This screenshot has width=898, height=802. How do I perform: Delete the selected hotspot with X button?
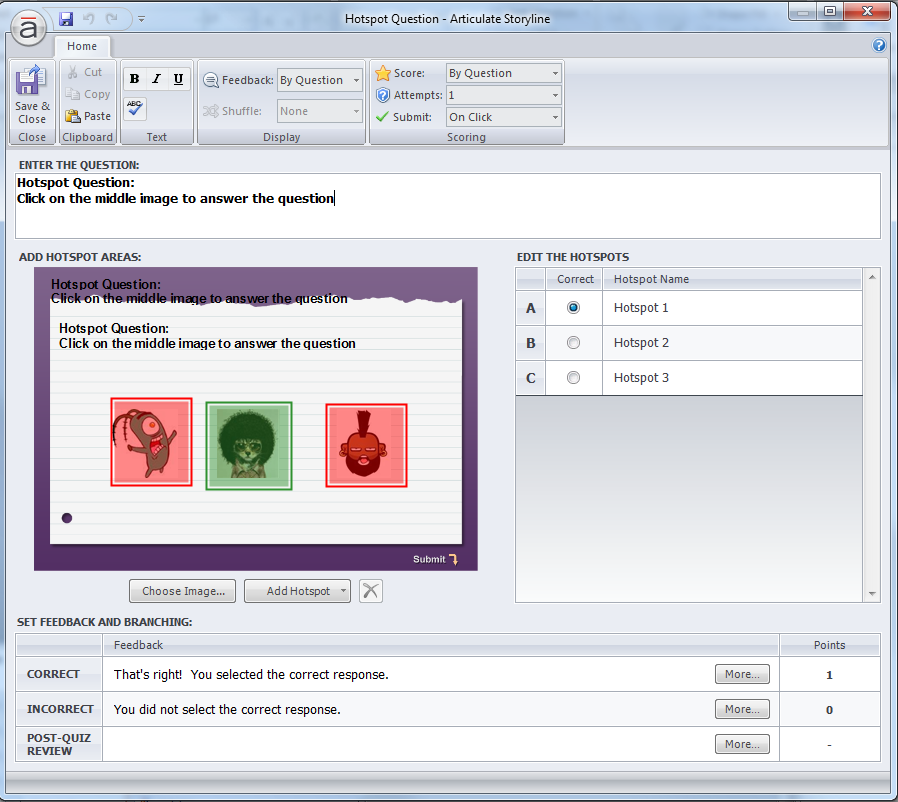point(371,591)
